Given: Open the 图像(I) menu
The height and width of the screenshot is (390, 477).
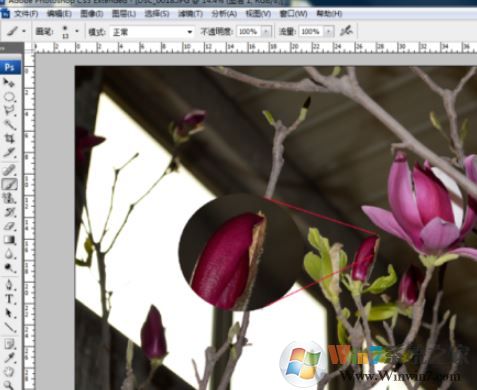Looking at the screenshot, I should coord(92,14).
